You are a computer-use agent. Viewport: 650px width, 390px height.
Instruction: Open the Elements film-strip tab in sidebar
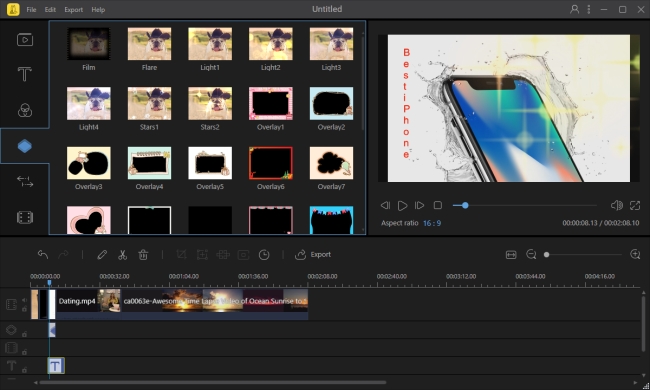[x=25, y=217]
